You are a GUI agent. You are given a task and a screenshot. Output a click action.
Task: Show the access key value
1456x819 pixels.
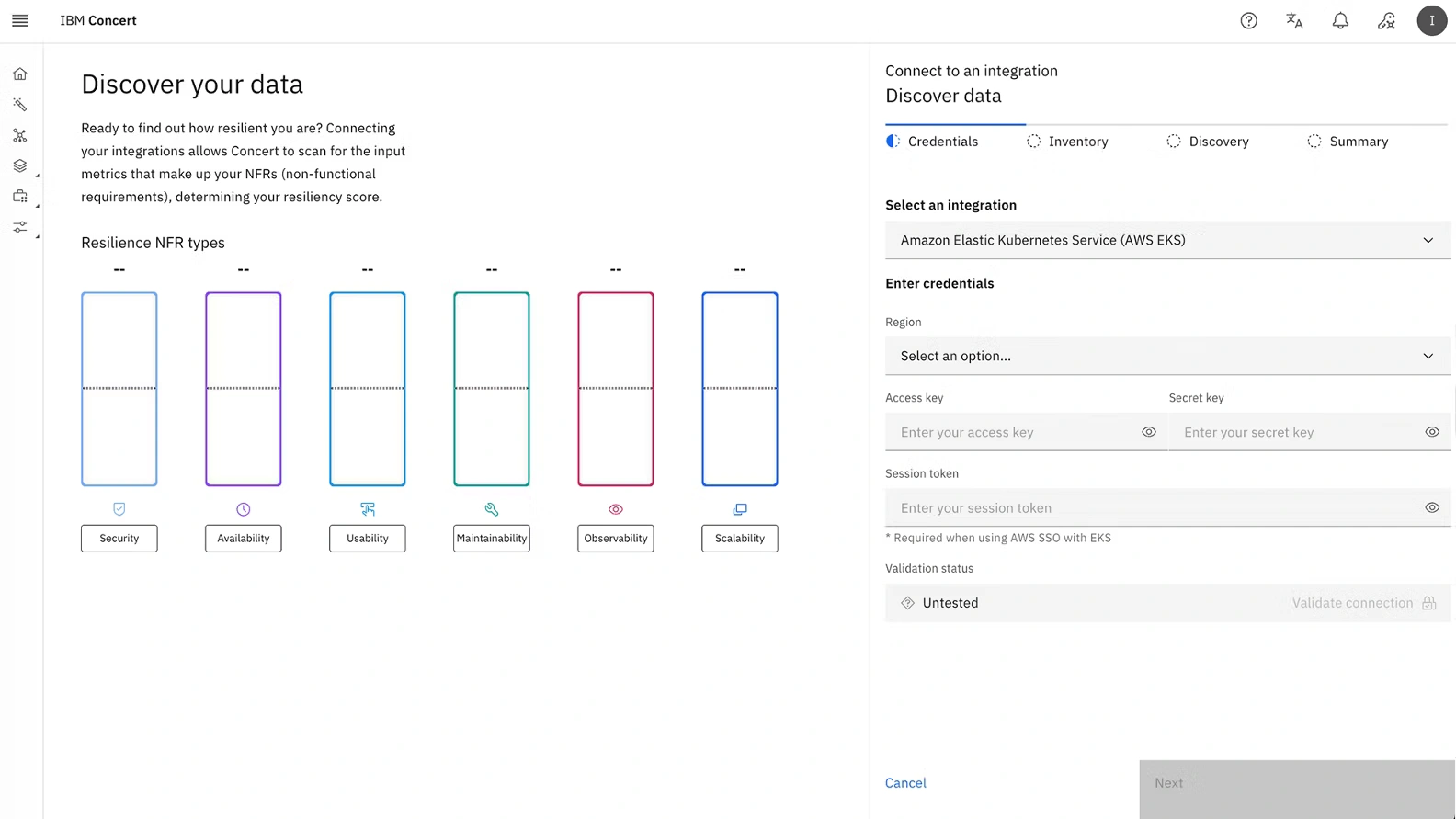coord(1148,432)
